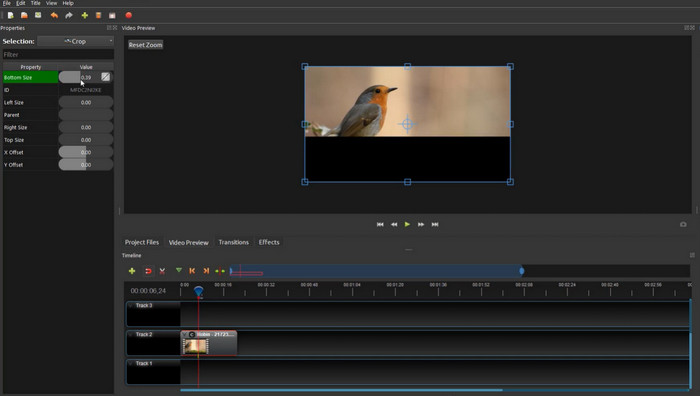
Task: Click the Property column header
Action: pyautogui.click(x=30, y=67)
